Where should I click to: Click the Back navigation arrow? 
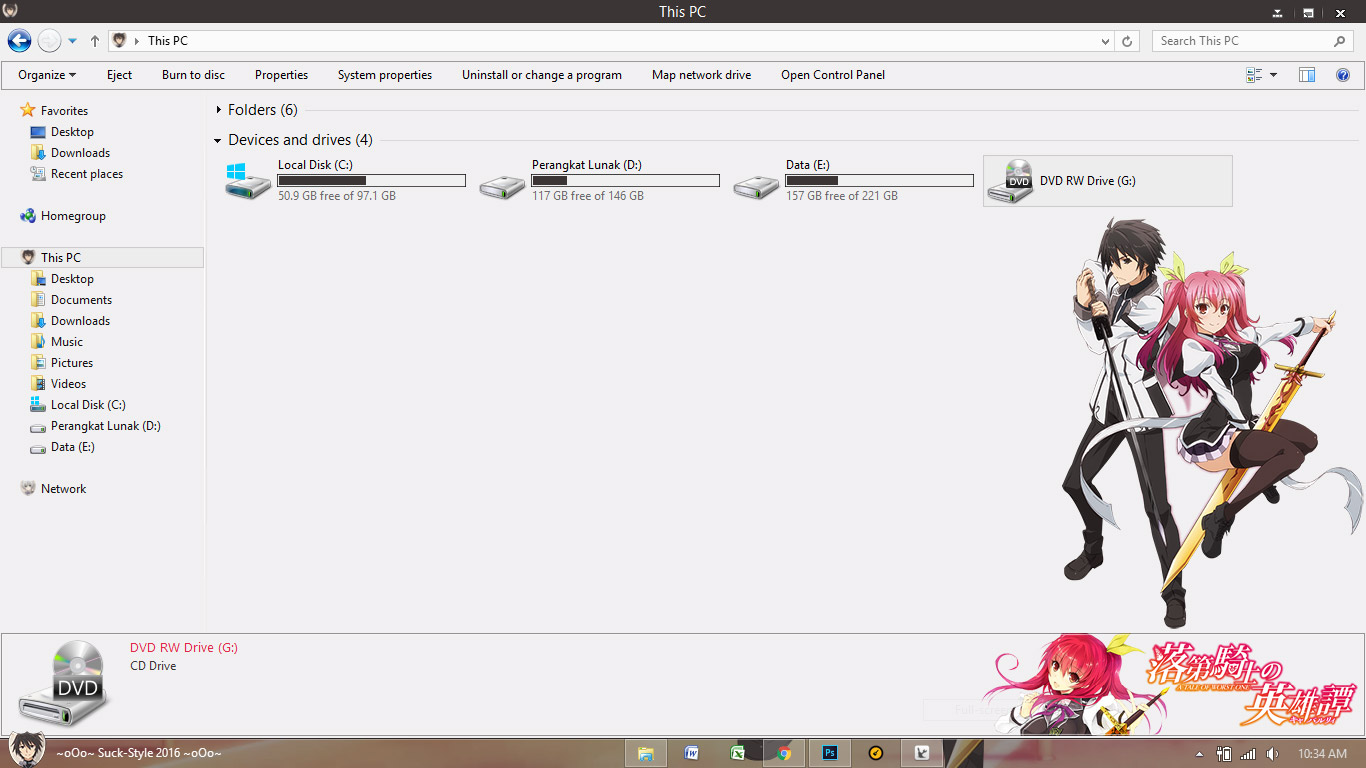19,41
